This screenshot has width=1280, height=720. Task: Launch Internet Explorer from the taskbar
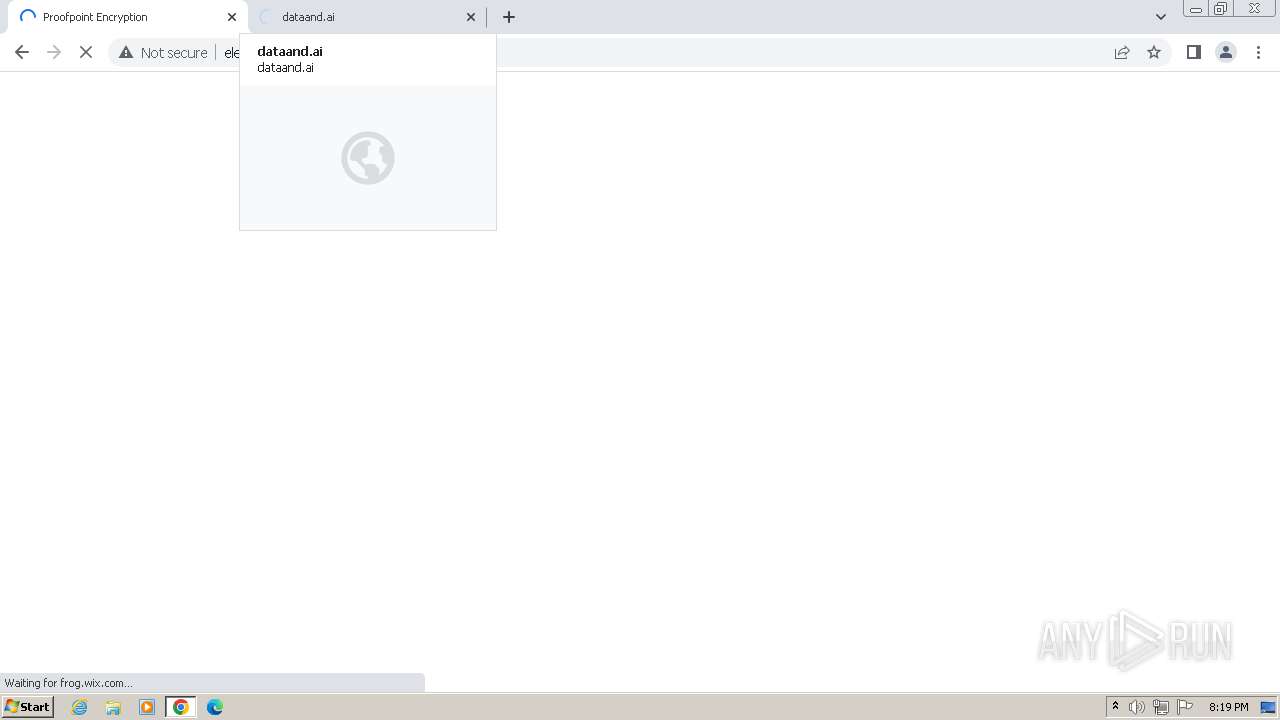tap(80, 707)
